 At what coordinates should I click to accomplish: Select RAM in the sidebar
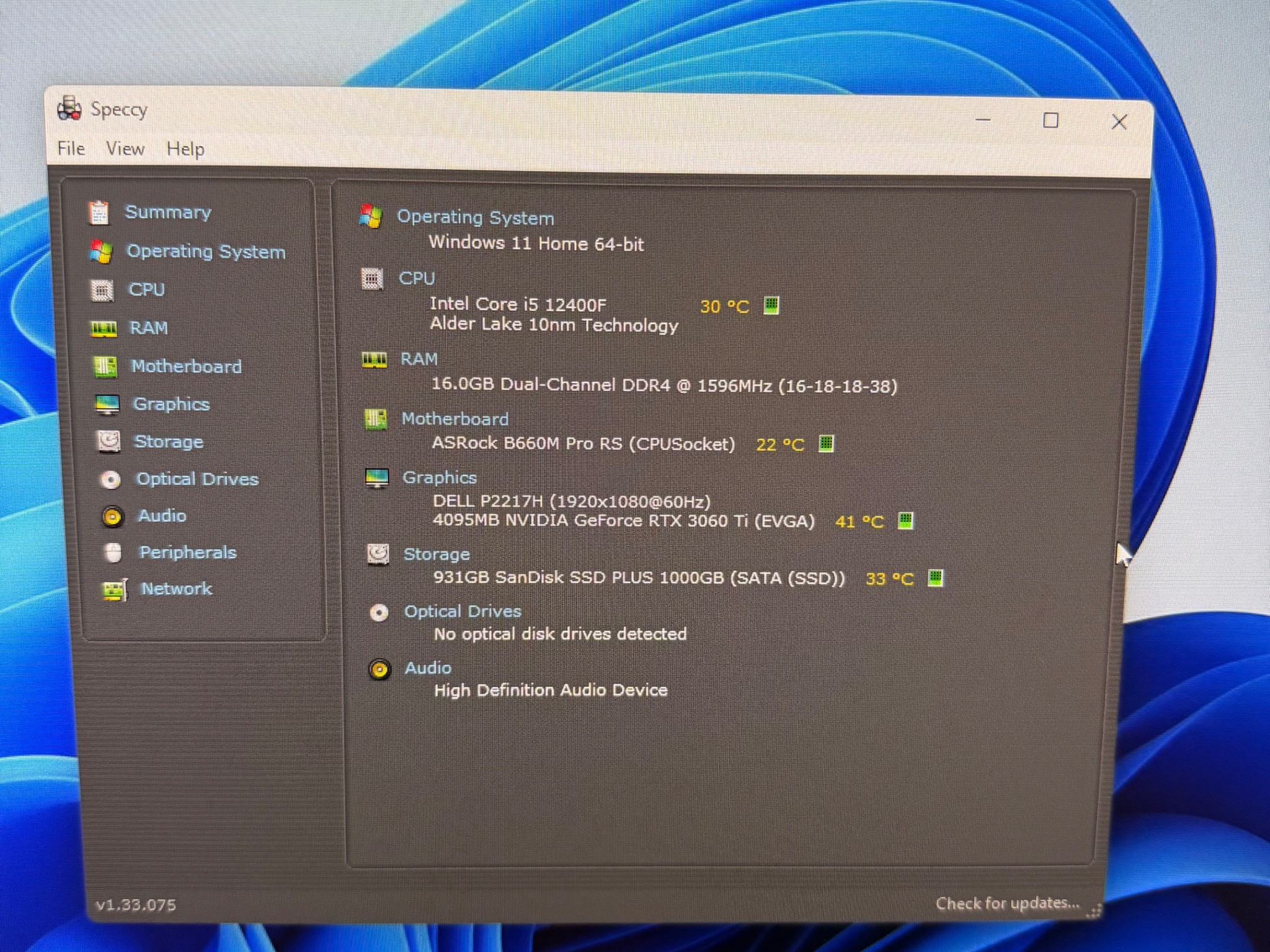pyautogui.click(x=148, y=328)
